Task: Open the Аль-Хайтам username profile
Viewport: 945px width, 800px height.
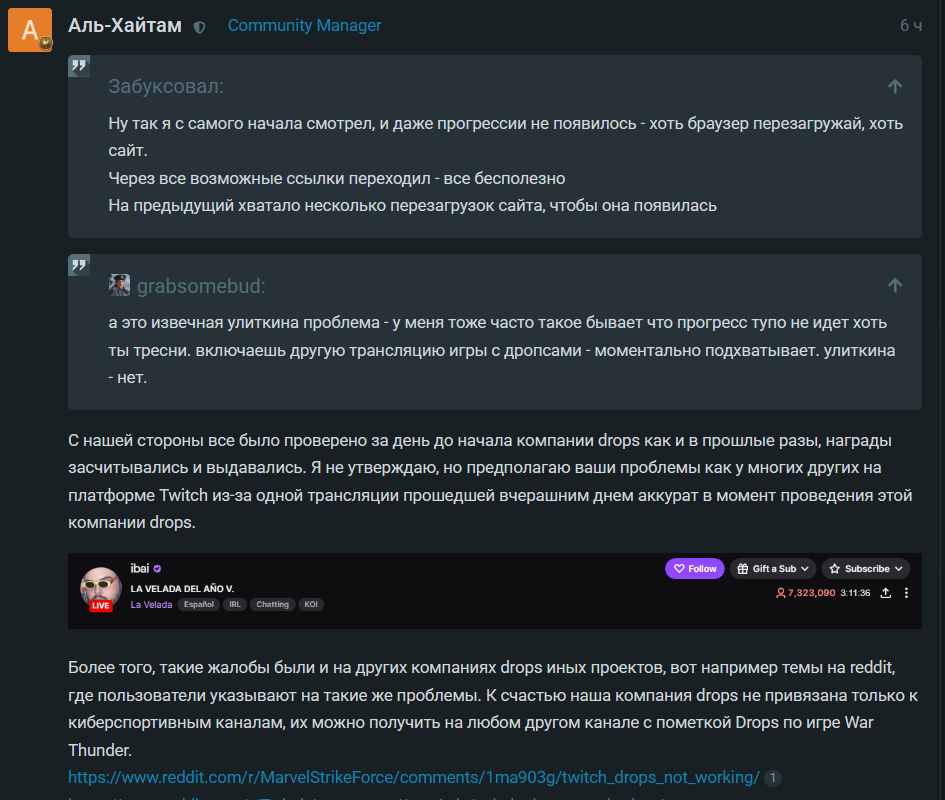Action: click(x=125, y=25)
